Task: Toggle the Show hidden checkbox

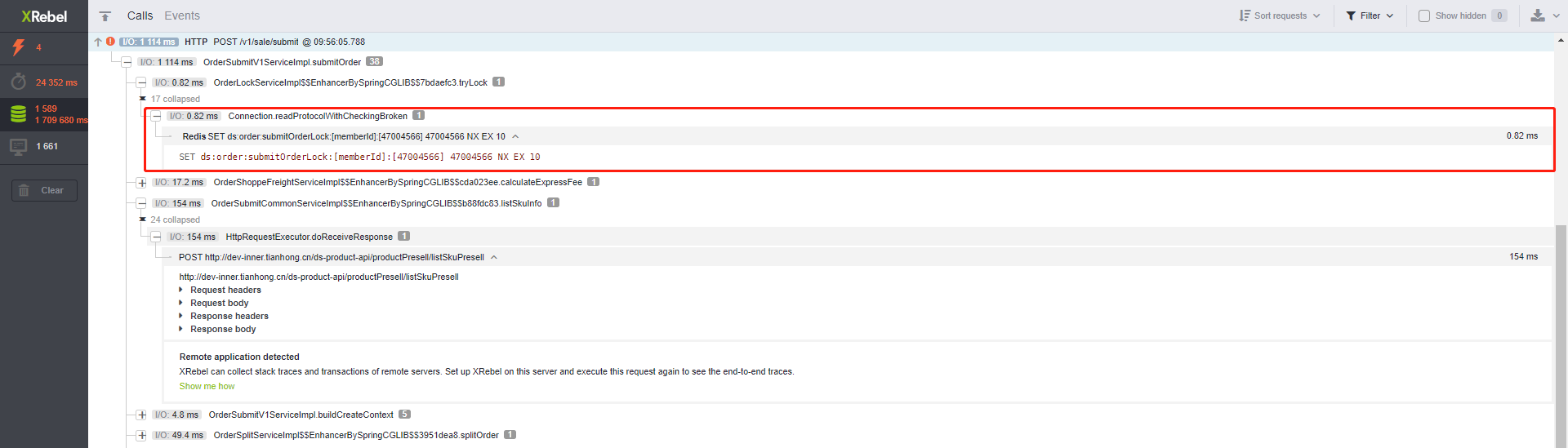Action: click(1424, 16)
